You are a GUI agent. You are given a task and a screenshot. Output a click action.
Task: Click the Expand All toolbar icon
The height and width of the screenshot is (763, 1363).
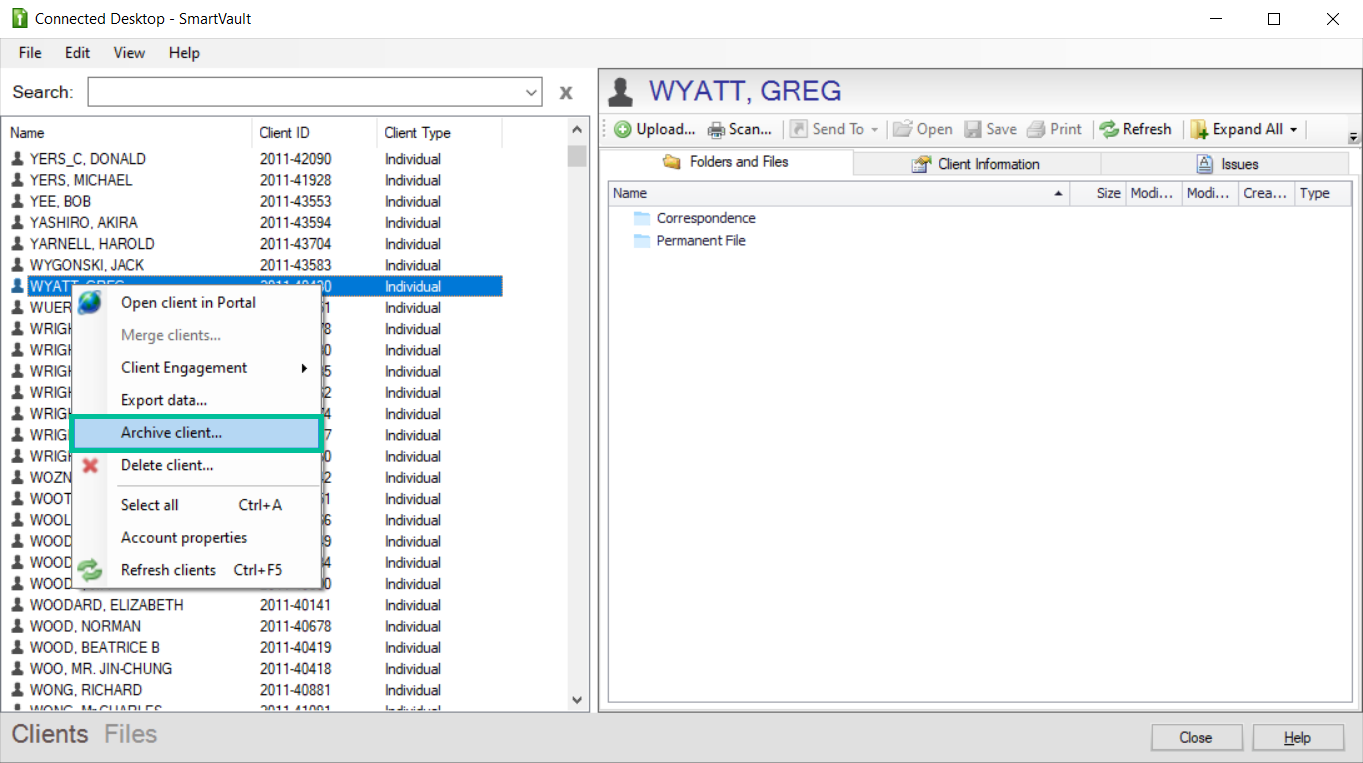(x=1198, y=128)
